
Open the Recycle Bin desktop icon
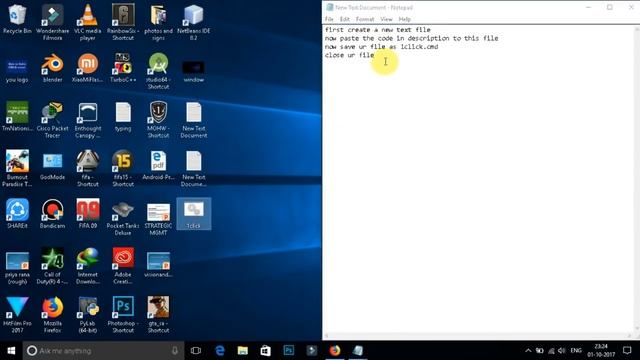click(17, 19)
